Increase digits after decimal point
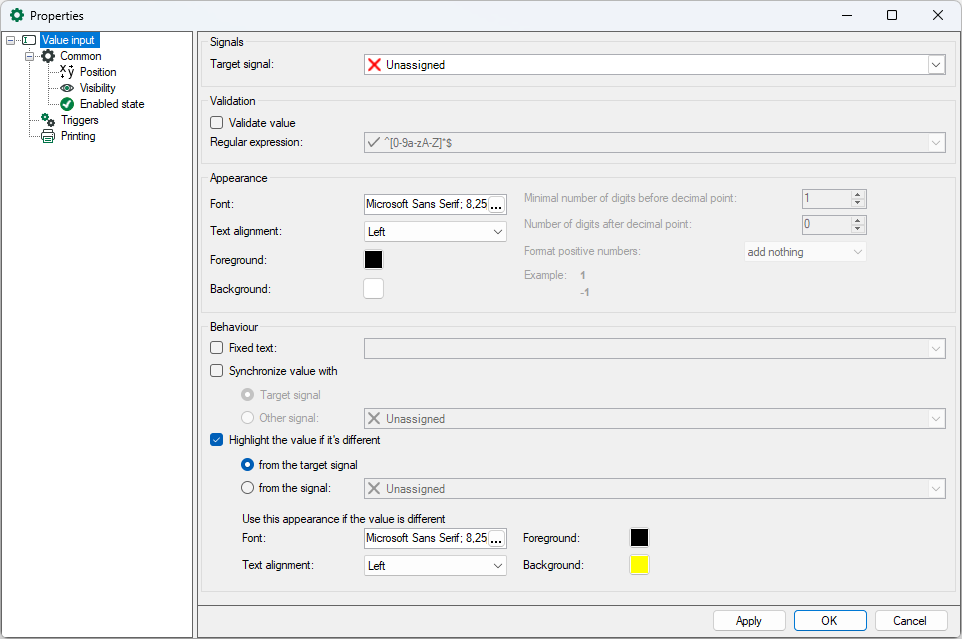This screenshot has width=962, height=639. (858, 220)
